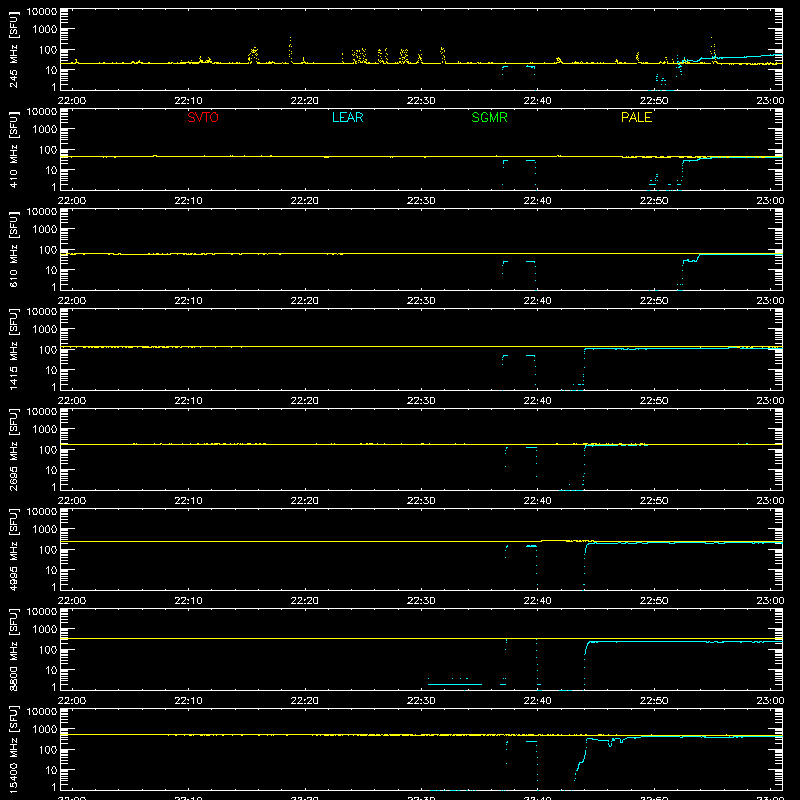800x800 pixels.
Task: Click 22:40 tick under the 245 MHz panel
Action: click(x=537, y=101)
